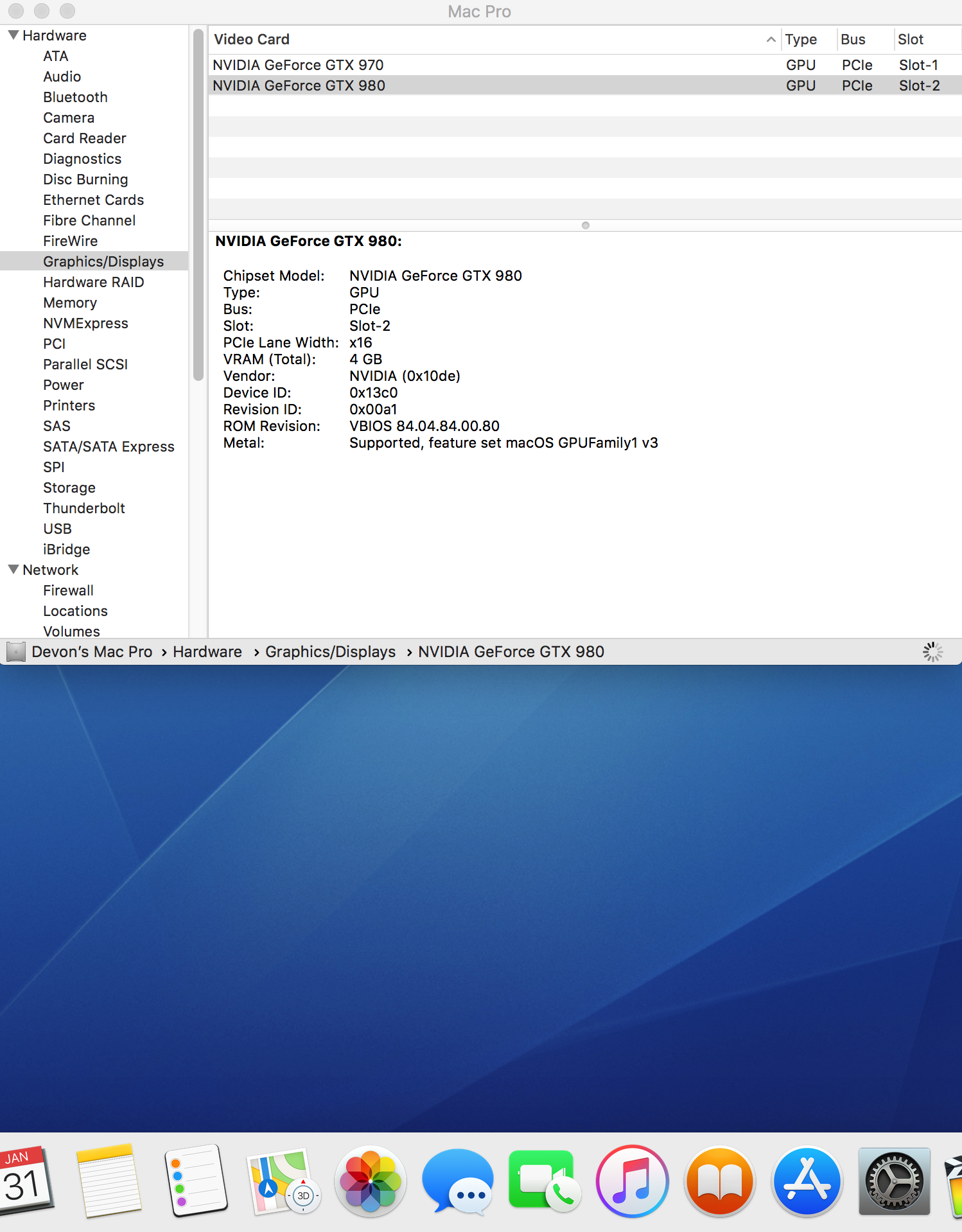The width and height of the screenshot is (962, 1232).
Task: Select Fibre Channel in the sidebar
Action: 89,220
